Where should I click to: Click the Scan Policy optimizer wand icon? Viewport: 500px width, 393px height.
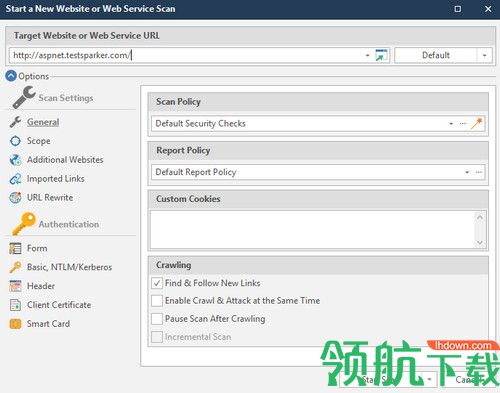coord(477,123)
